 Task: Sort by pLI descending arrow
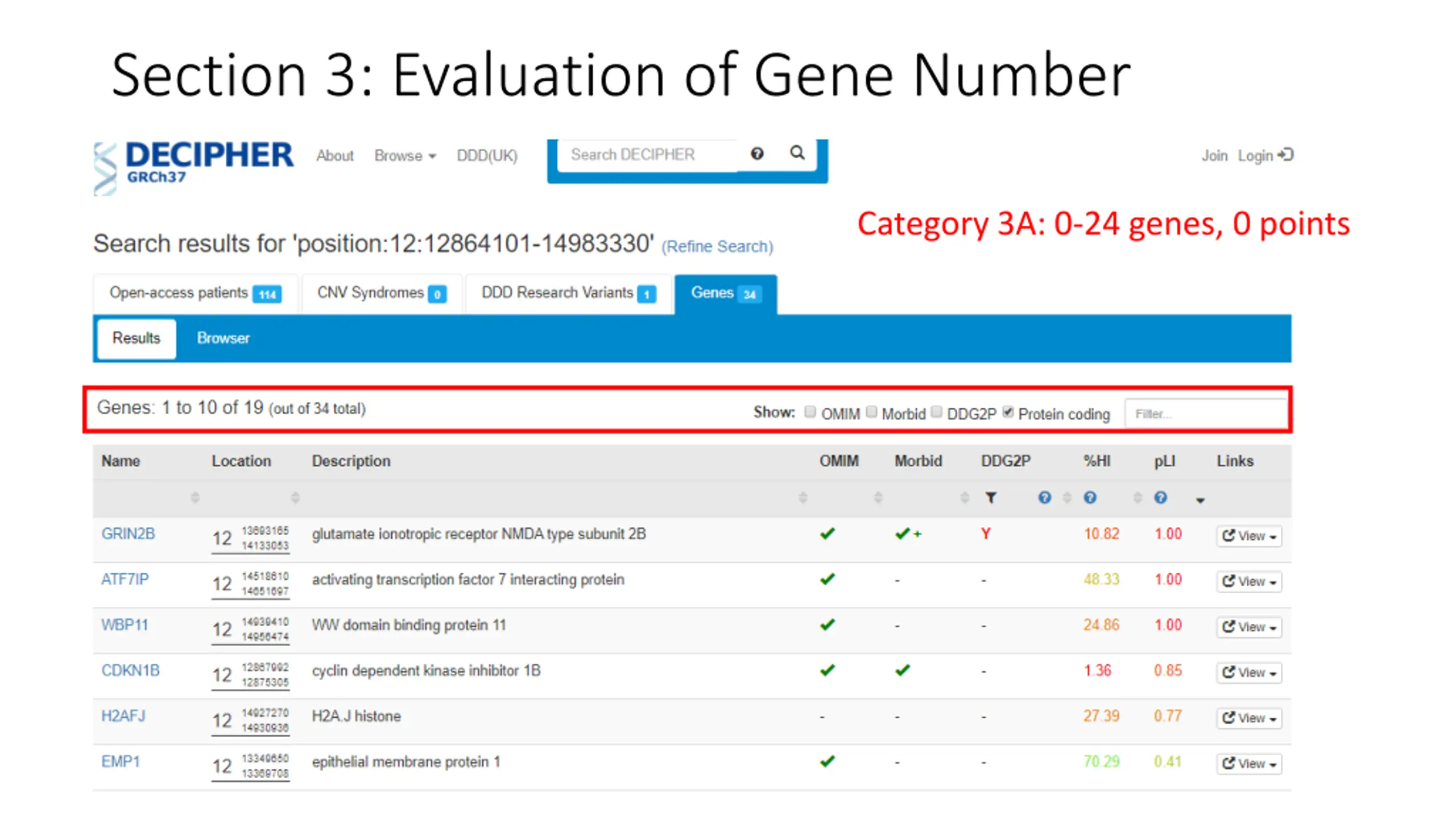[x=1200, y=500]
